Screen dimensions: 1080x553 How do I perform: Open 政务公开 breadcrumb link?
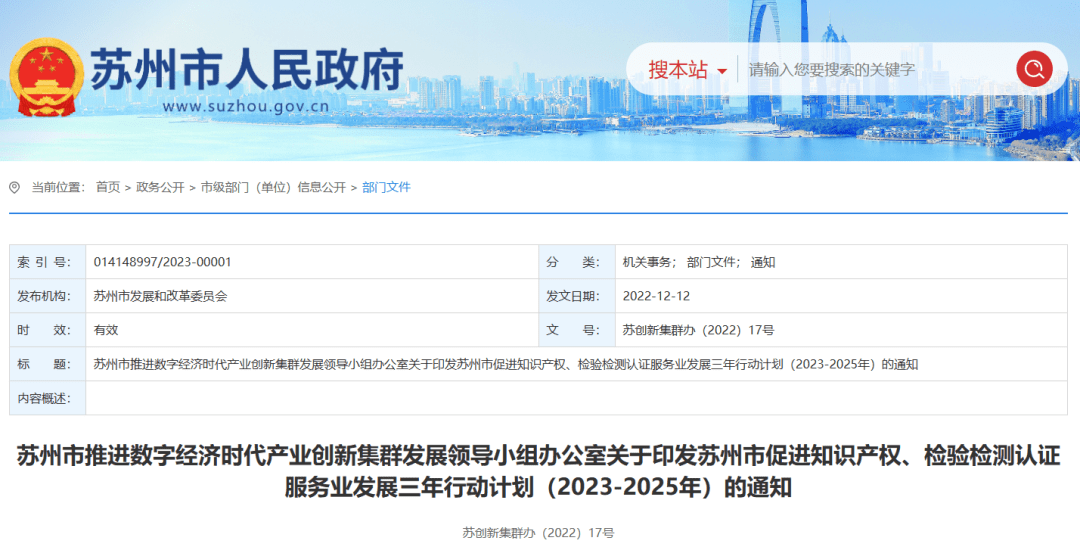tap(160, 187)
